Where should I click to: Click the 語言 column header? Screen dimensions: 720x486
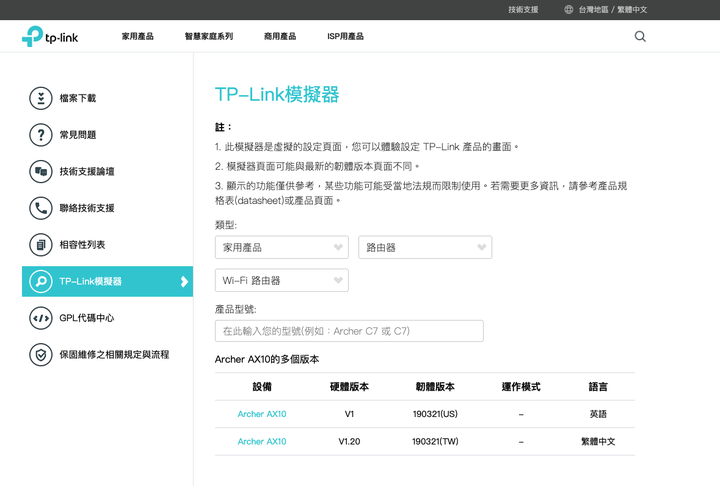click(x=598, y=387)
